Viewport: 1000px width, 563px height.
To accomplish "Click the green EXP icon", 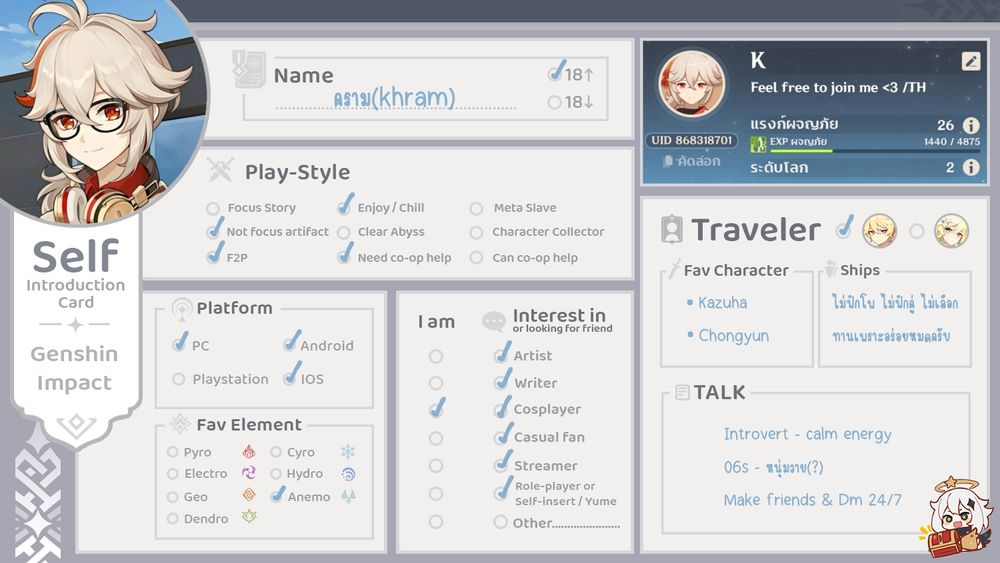I will click(x=758, y=144).
